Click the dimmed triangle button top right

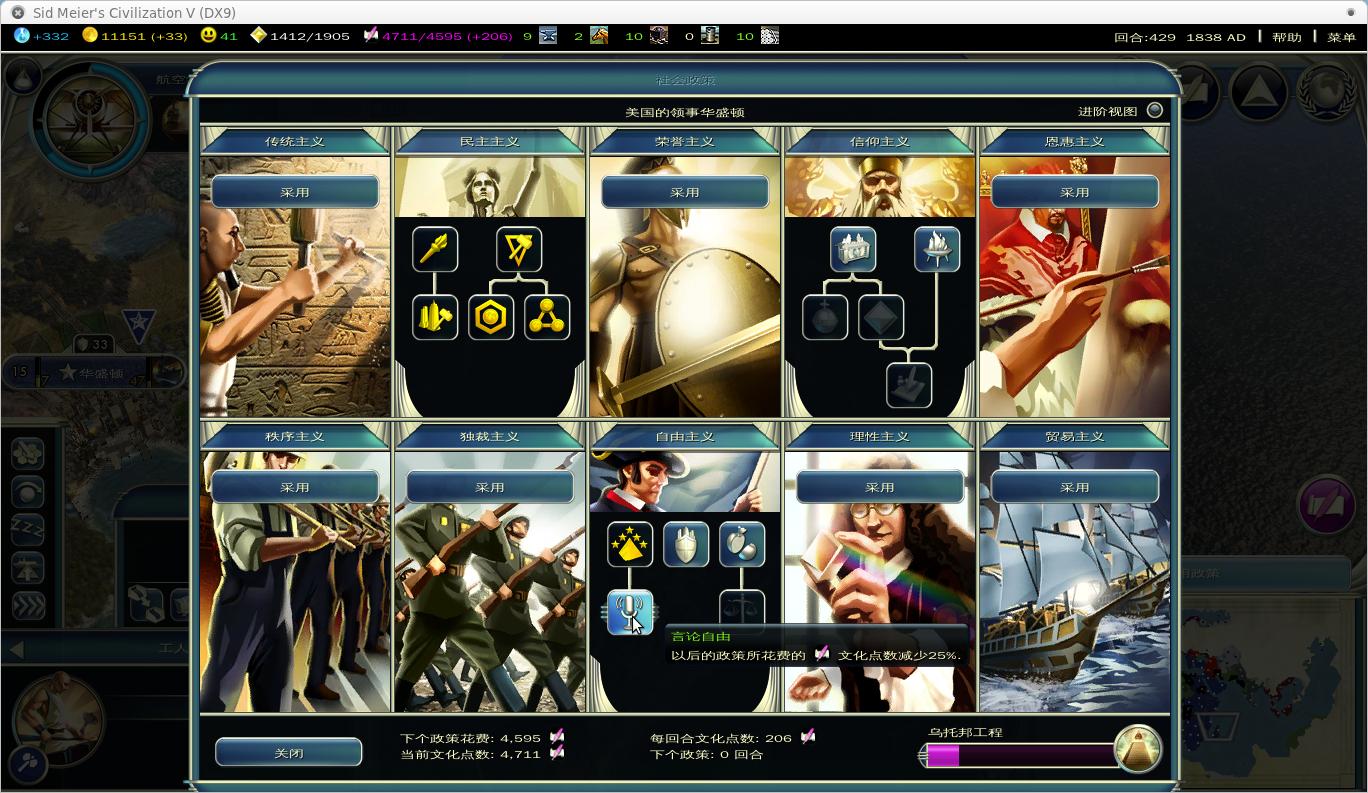[1259, 93]
